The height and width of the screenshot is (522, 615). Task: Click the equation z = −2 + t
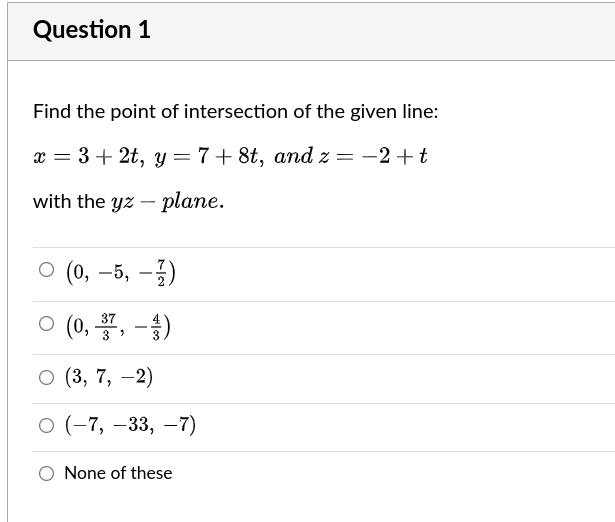[x=373, y=156]
